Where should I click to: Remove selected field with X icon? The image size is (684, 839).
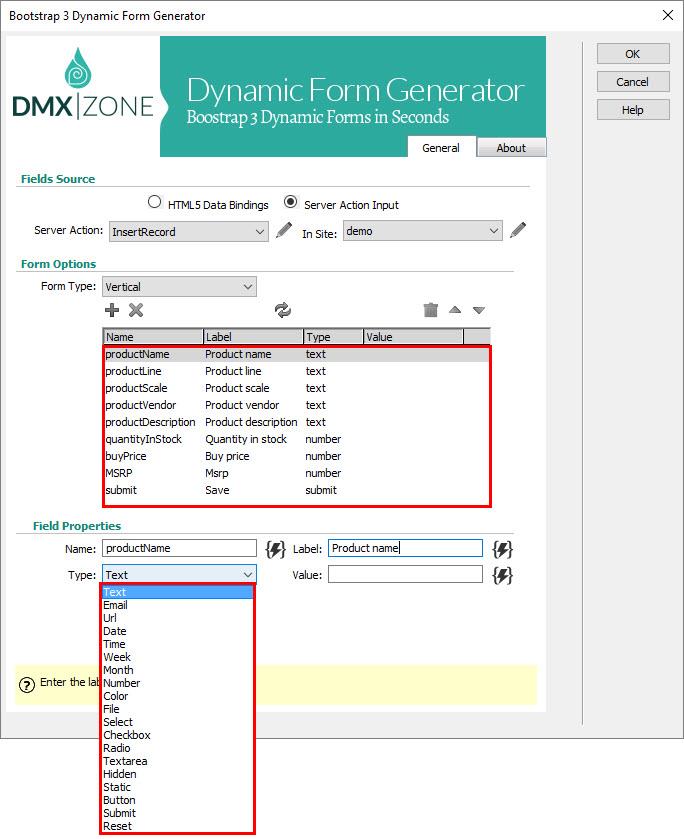[136, 310]
